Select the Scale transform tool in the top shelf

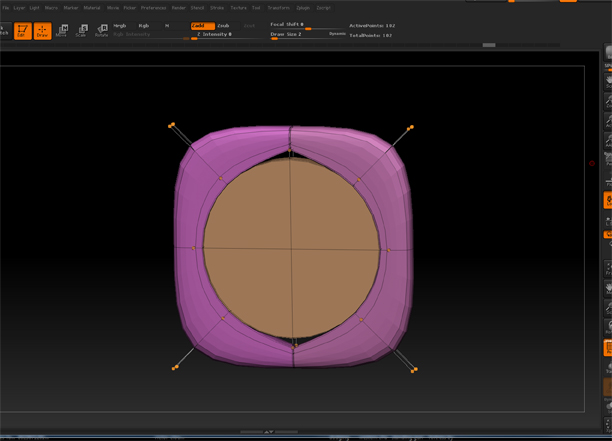tap(82, 31)
